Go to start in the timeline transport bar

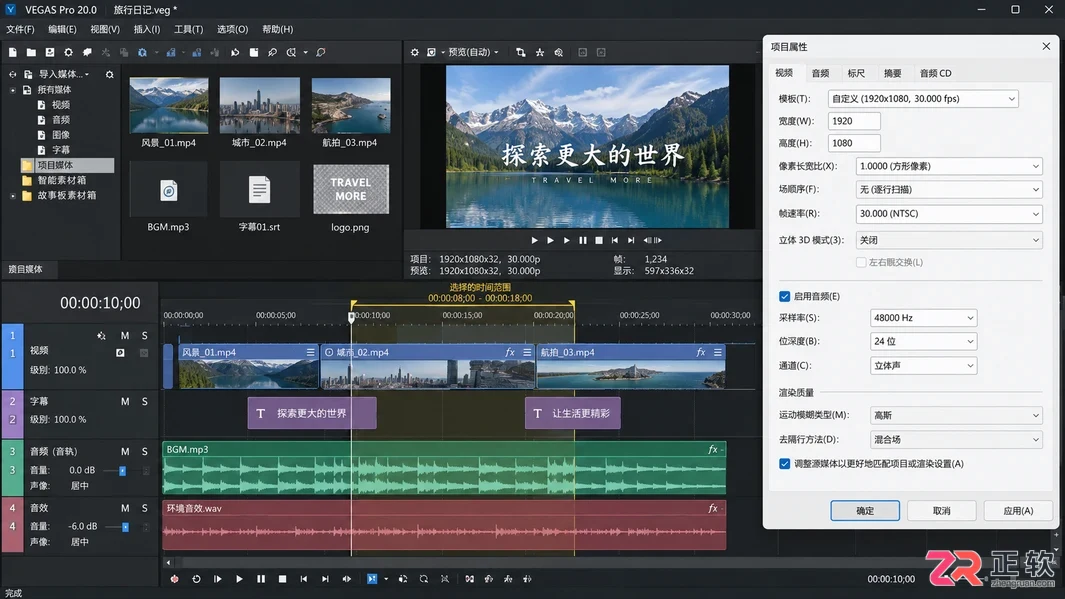(x=304, y=579)
